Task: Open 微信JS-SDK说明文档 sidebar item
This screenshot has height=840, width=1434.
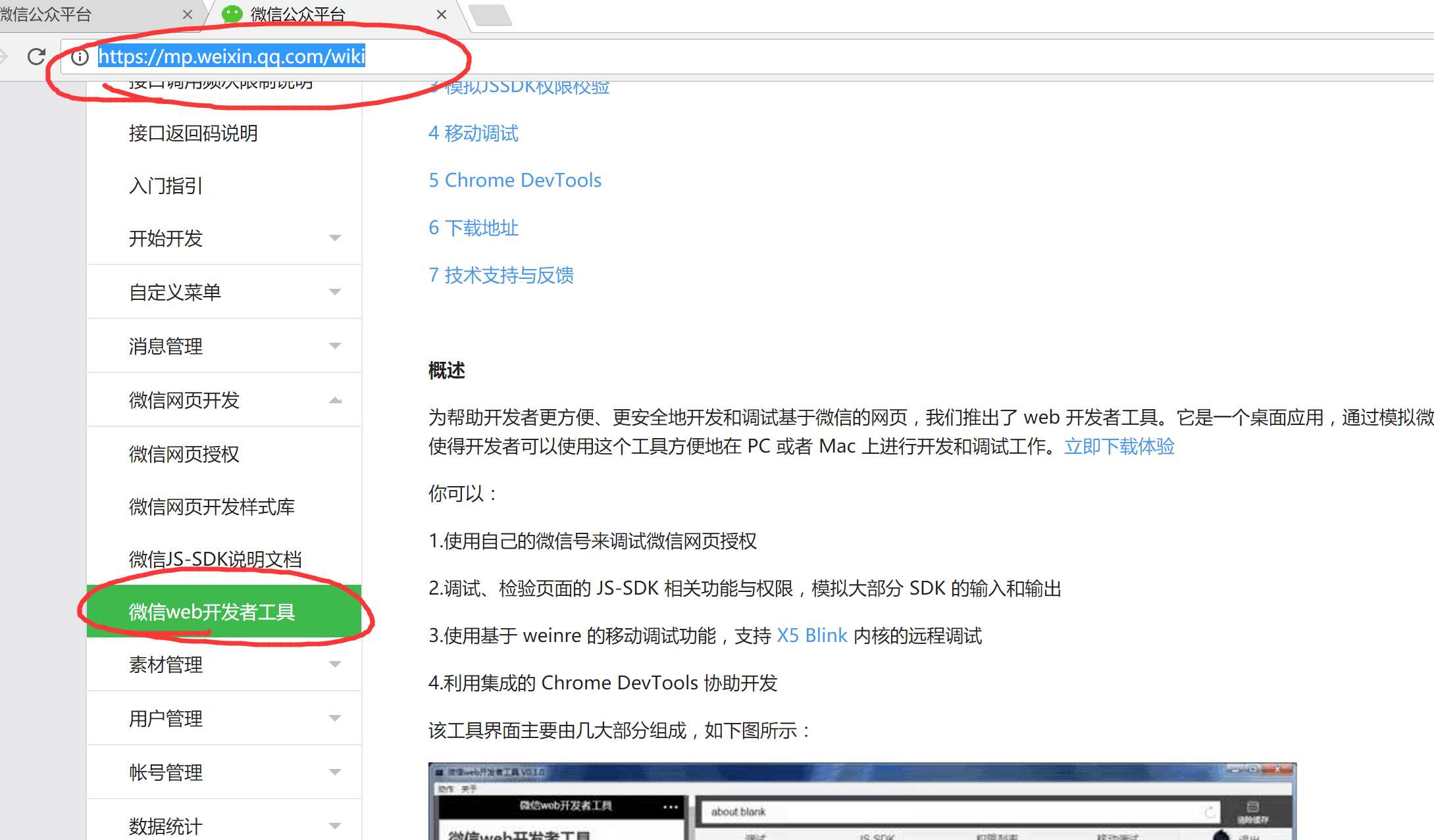Action: 215,559
